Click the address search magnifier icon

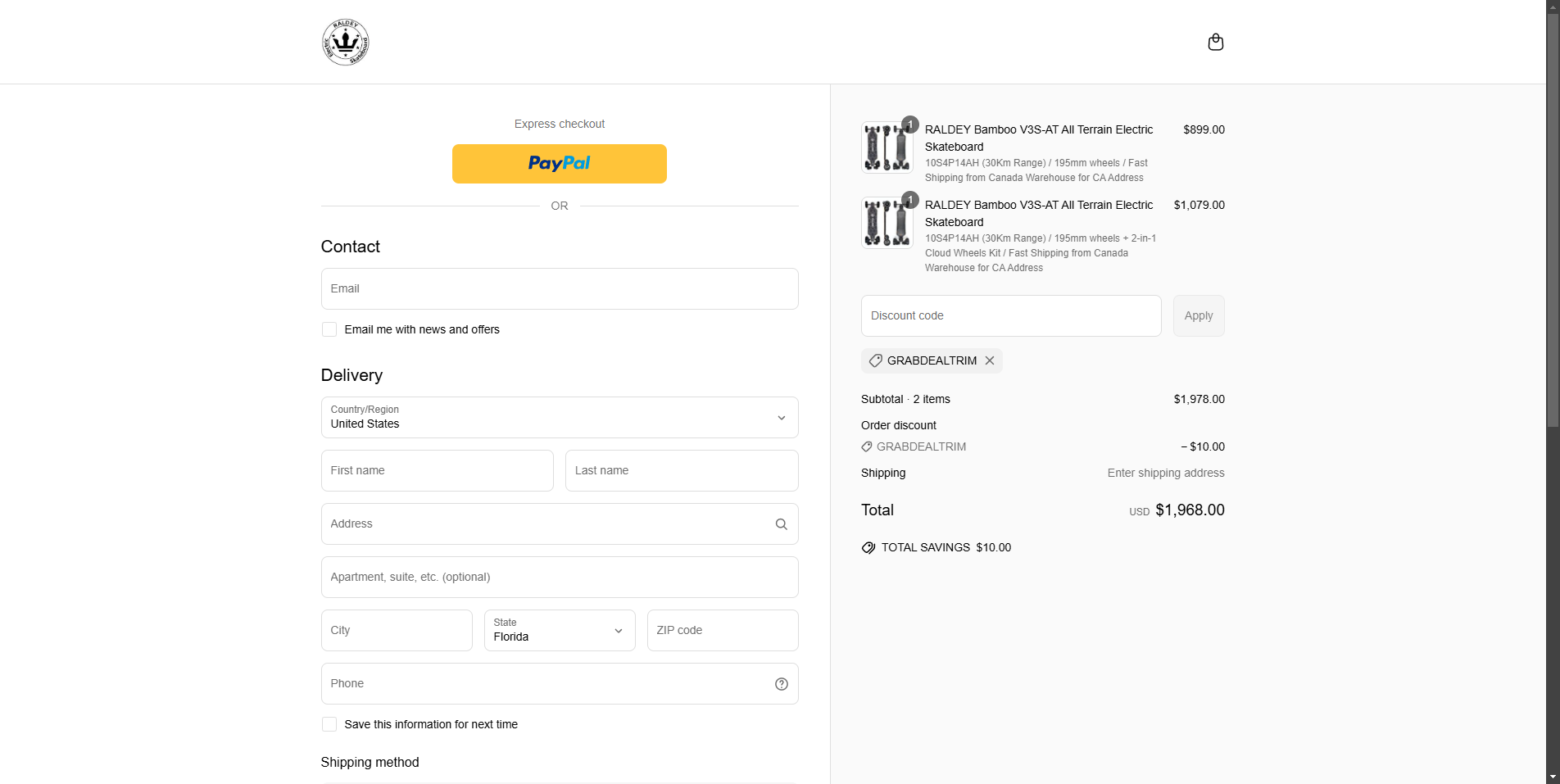pyautogui.click(x=781, y=524)
